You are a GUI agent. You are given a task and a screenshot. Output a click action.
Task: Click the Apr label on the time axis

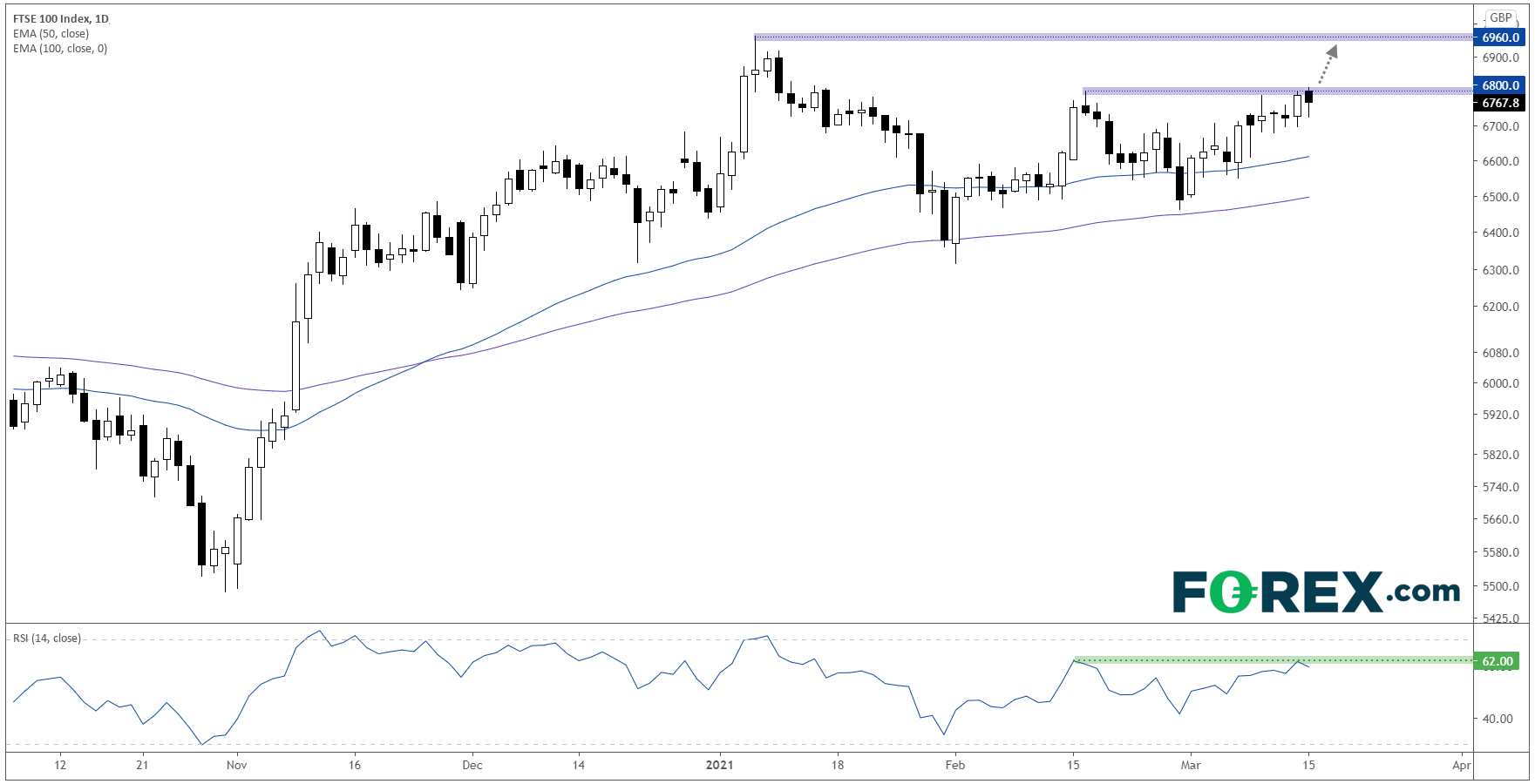(1462, 765)
